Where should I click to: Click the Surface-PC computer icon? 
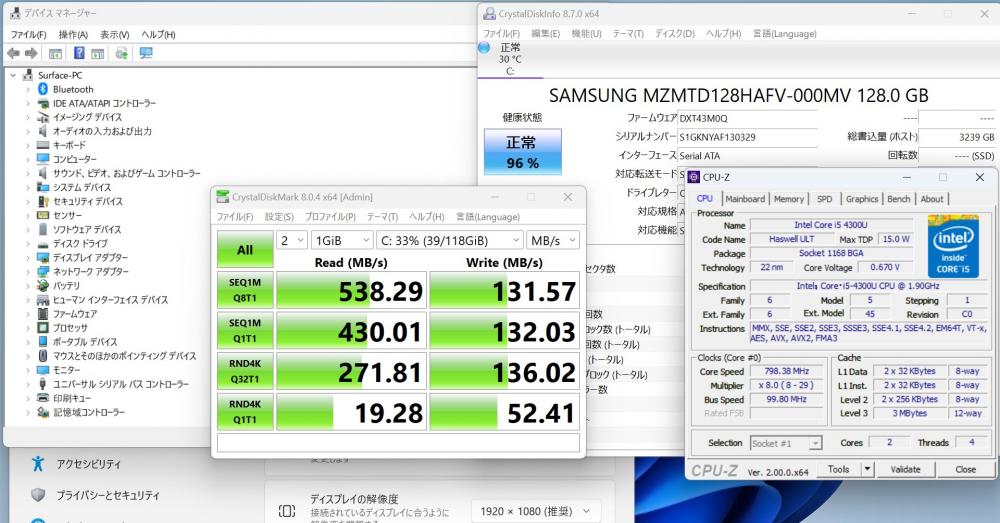(x=28, y=75)
